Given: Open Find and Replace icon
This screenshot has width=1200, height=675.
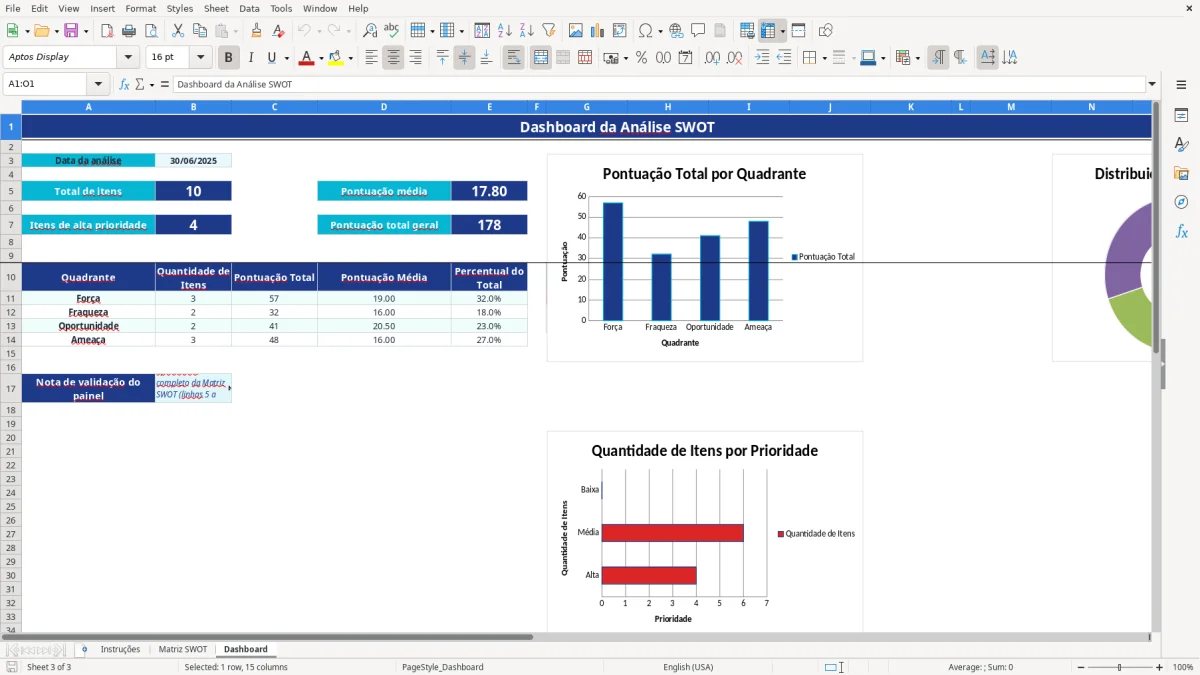Looking at the screenshot, I should pyautogui.click(x=370, y=31).
